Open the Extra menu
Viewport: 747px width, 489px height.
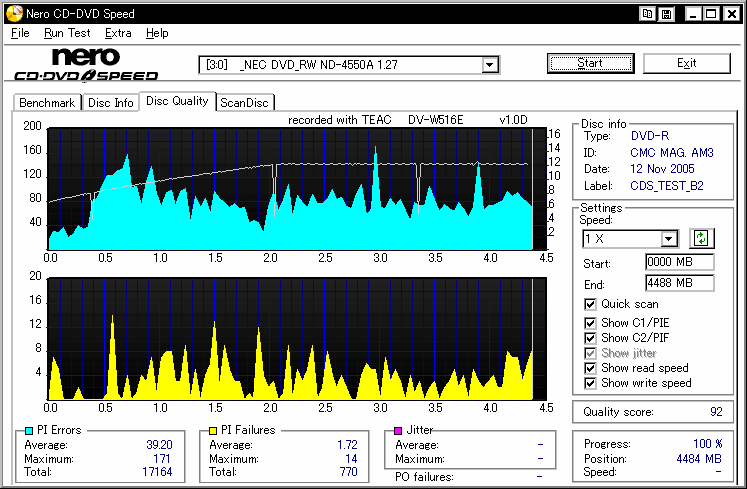point(118,33)
